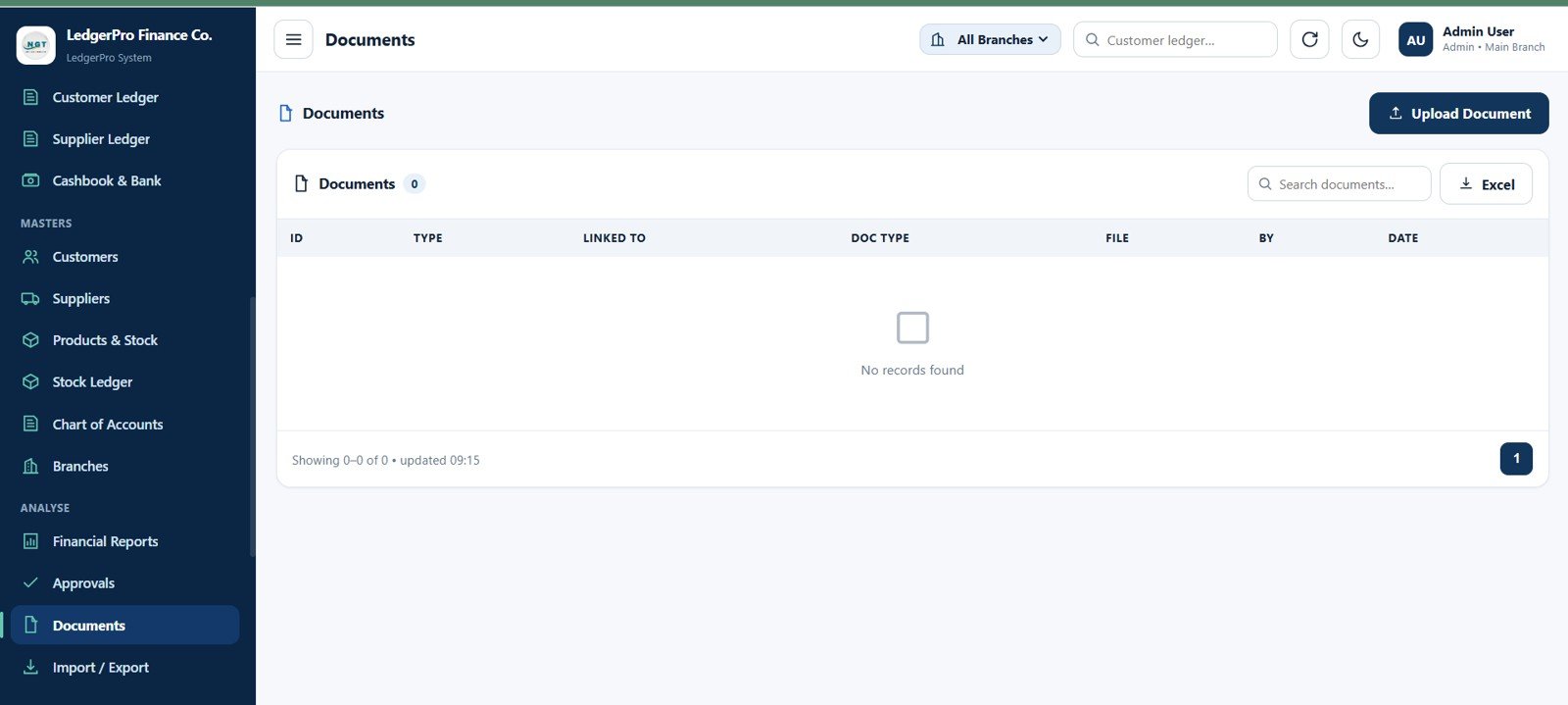Open Import / Export
The height and width of the screenshot is (705, 1568).
pyautogui.click(x=125, y=667)
